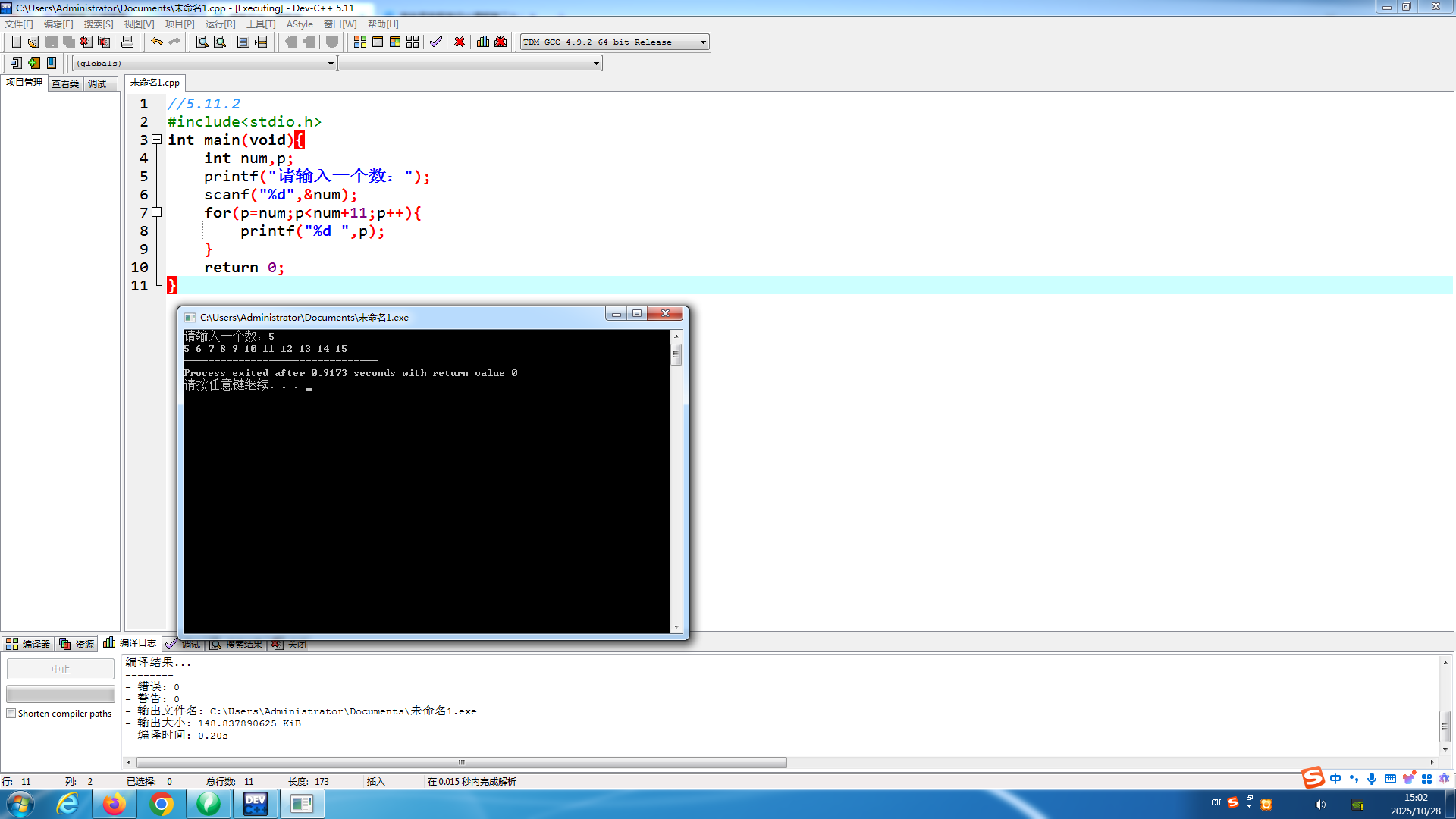Viewport: 1456px width, 819px height.
Task: Click the Run program toolbar icon
Action: tap(378, 42)
